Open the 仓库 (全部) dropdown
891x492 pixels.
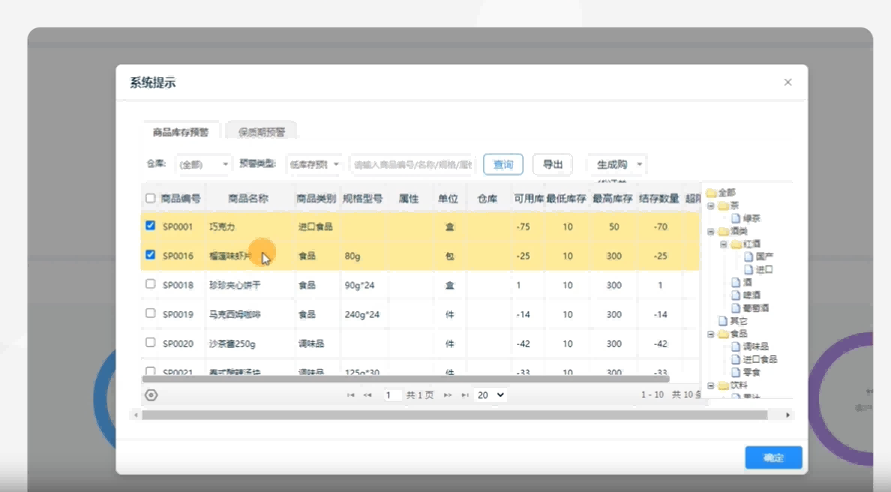click(x=203, y=165)
